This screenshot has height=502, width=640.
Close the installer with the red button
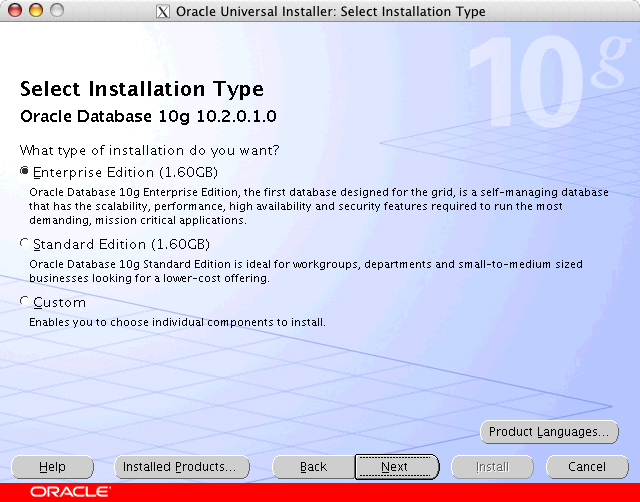click(14, 11)
